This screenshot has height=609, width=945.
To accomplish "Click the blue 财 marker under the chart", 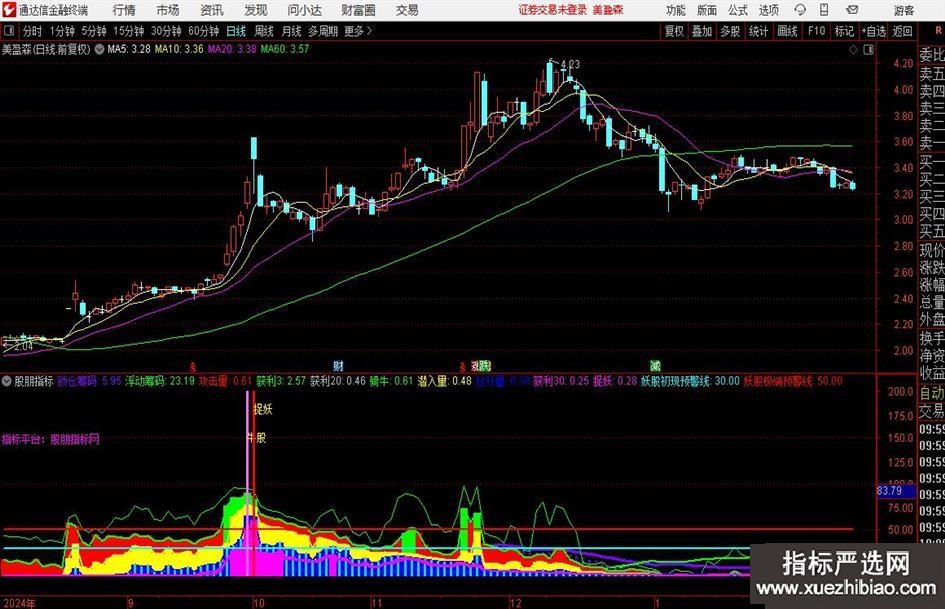I will point(338,366).
